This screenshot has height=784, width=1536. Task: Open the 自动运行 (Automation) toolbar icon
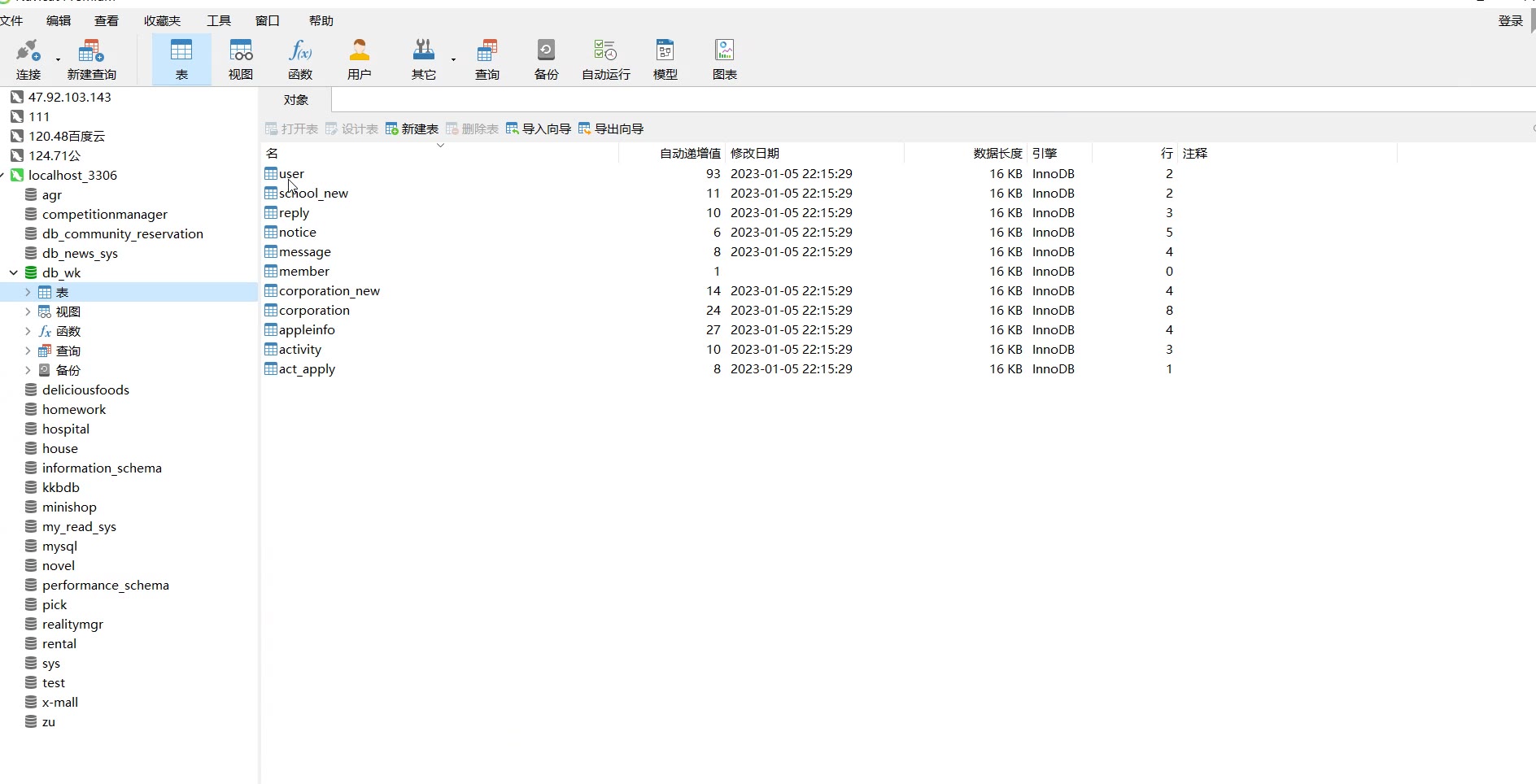tap(606, 59)
